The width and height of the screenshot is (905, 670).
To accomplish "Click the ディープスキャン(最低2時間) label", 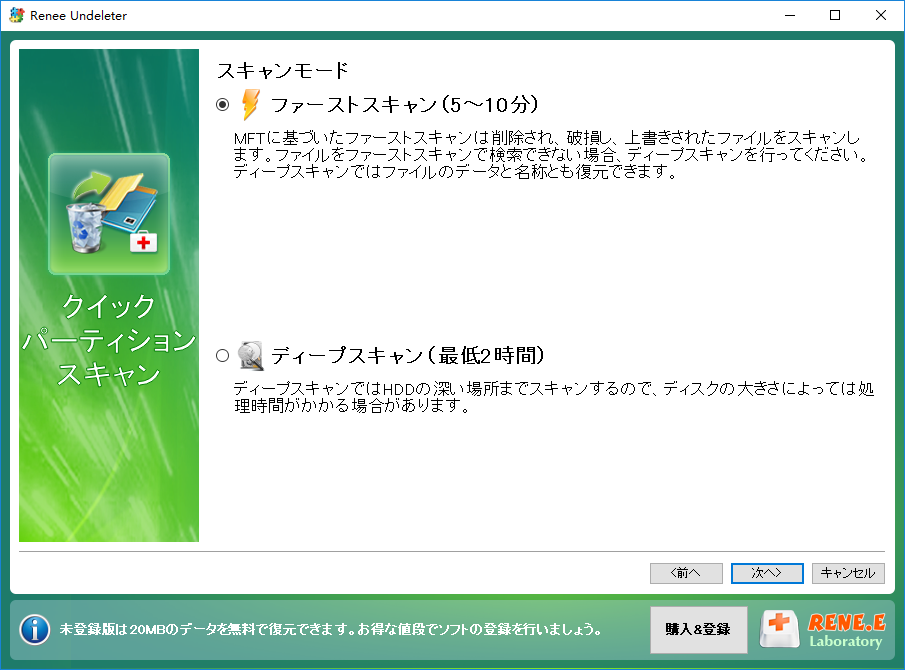I will point(408,355).
